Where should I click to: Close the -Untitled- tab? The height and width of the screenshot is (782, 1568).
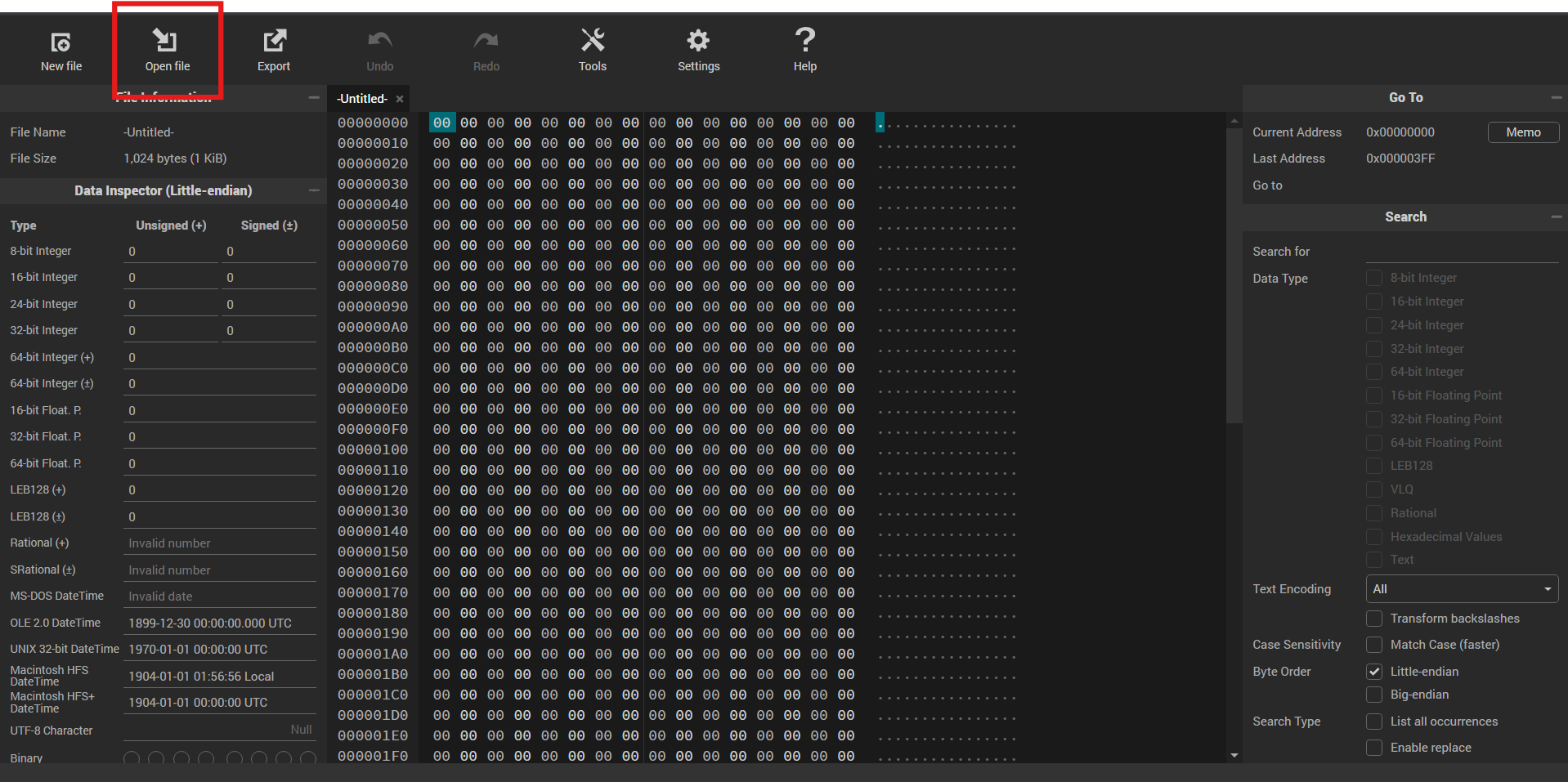[400, 99]
